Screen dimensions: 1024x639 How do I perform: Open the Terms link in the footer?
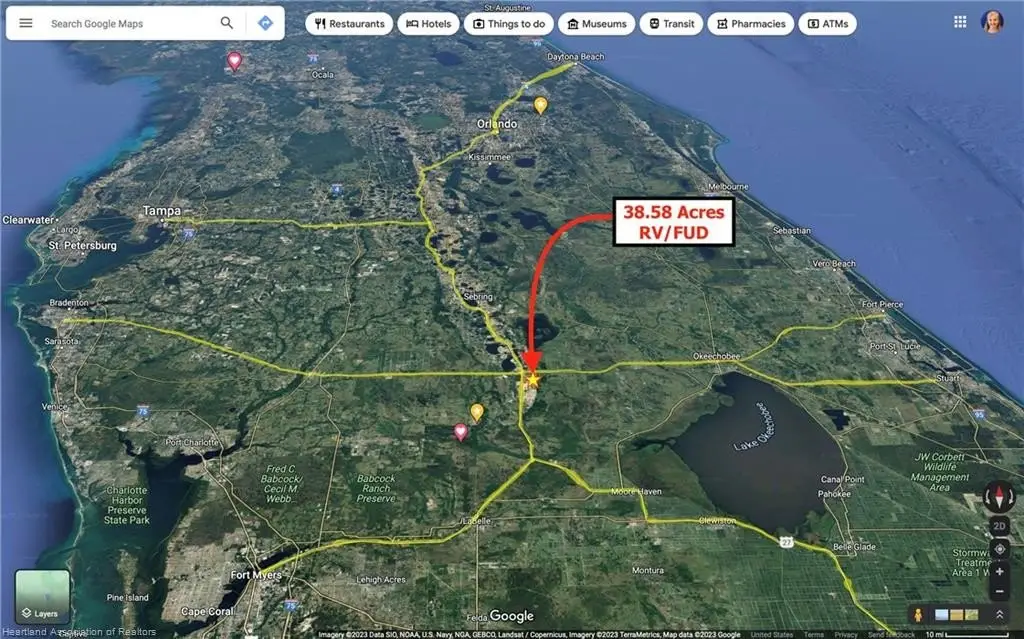click(x=814, y=635)
